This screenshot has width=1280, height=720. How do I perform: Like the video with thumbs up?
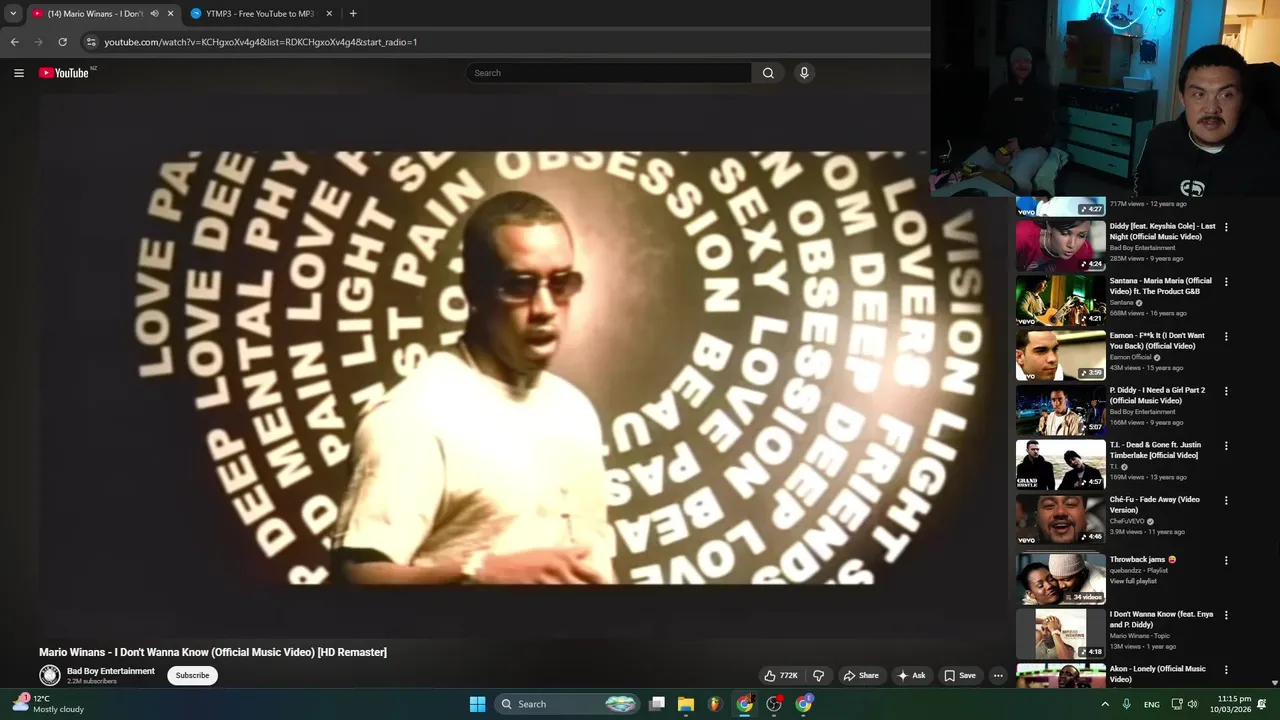coord(781,676)
